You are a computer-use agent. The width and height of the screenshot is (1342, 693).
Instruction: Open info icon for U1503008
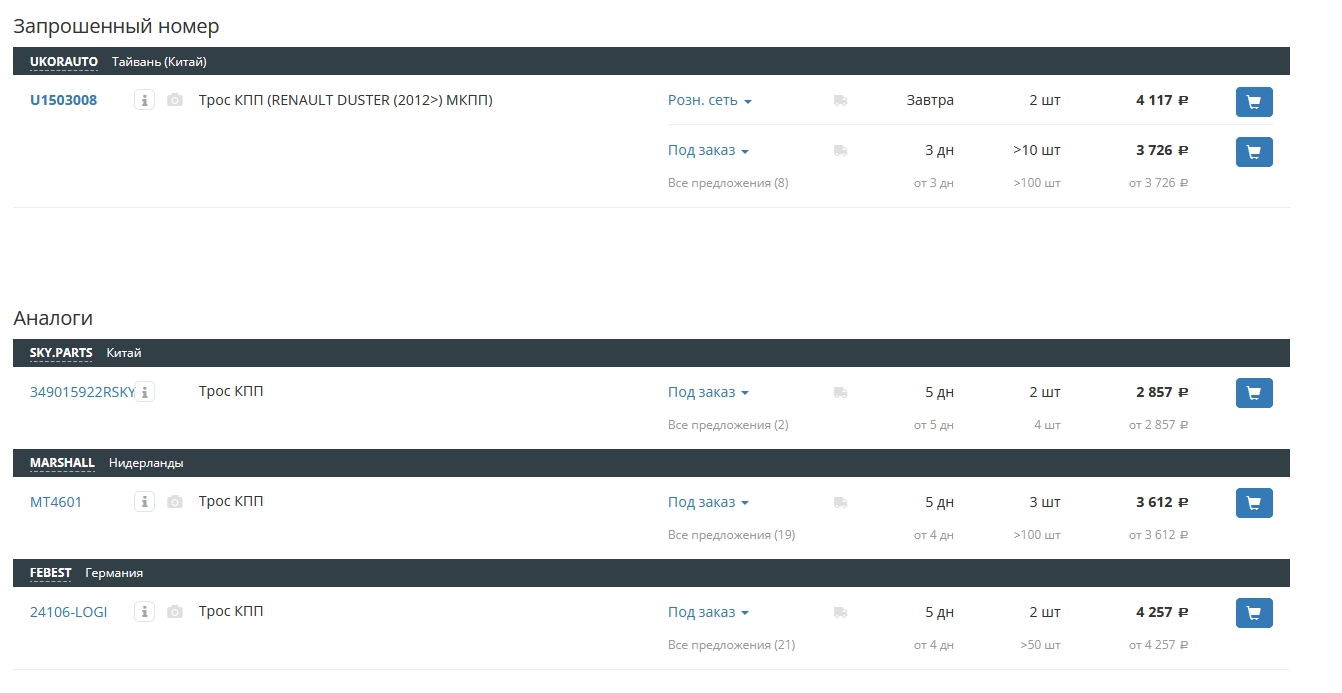pos(145,100)
